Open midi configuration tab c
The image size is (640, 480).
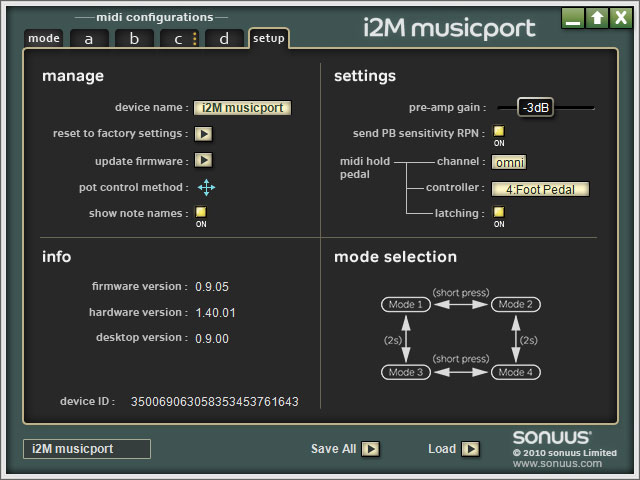(x=179, y=39)
